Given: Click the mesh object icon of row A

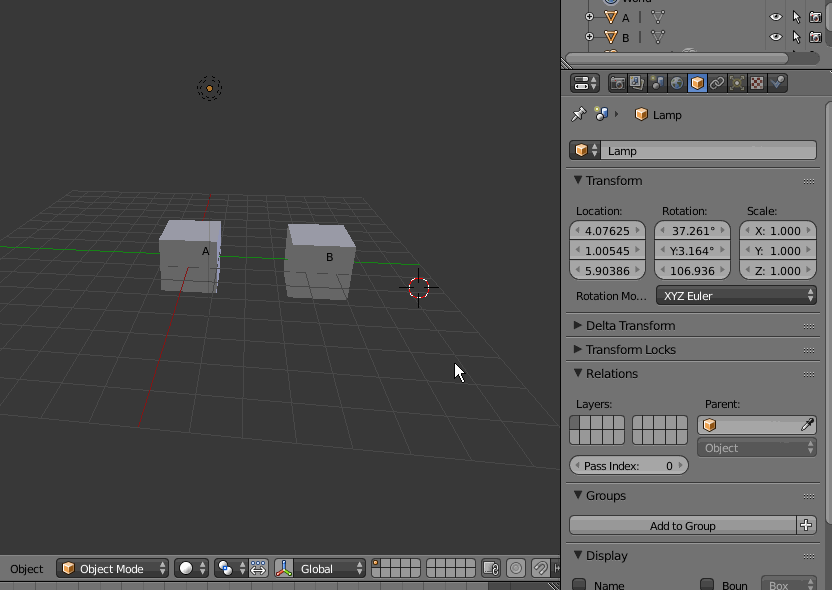Looking at the screenshot, I should pyautogui.click(x=611, y=18).
